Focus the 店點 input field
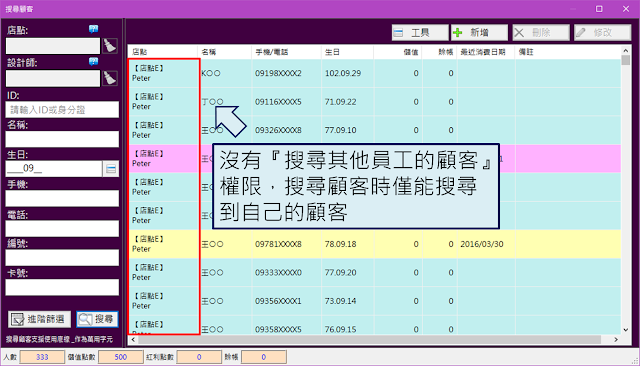Screen dimensions: 640x366 coord(53,46)
